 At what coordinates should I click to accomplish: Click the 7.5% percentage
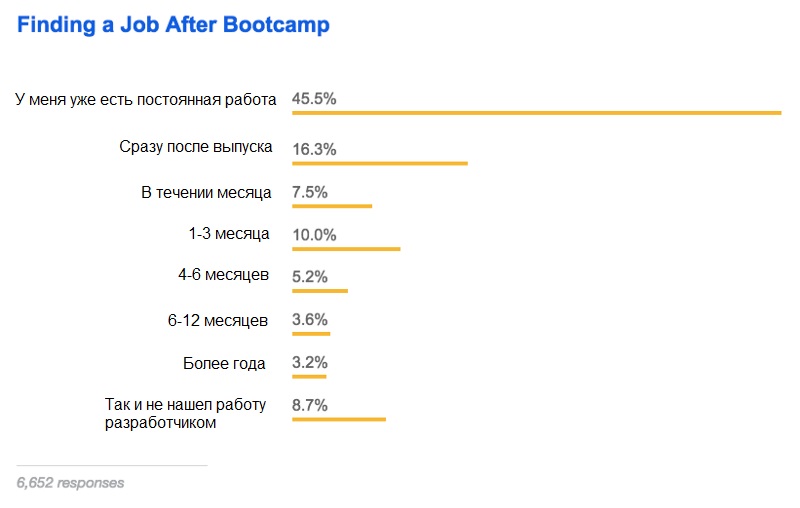click(x=310, y=192)
